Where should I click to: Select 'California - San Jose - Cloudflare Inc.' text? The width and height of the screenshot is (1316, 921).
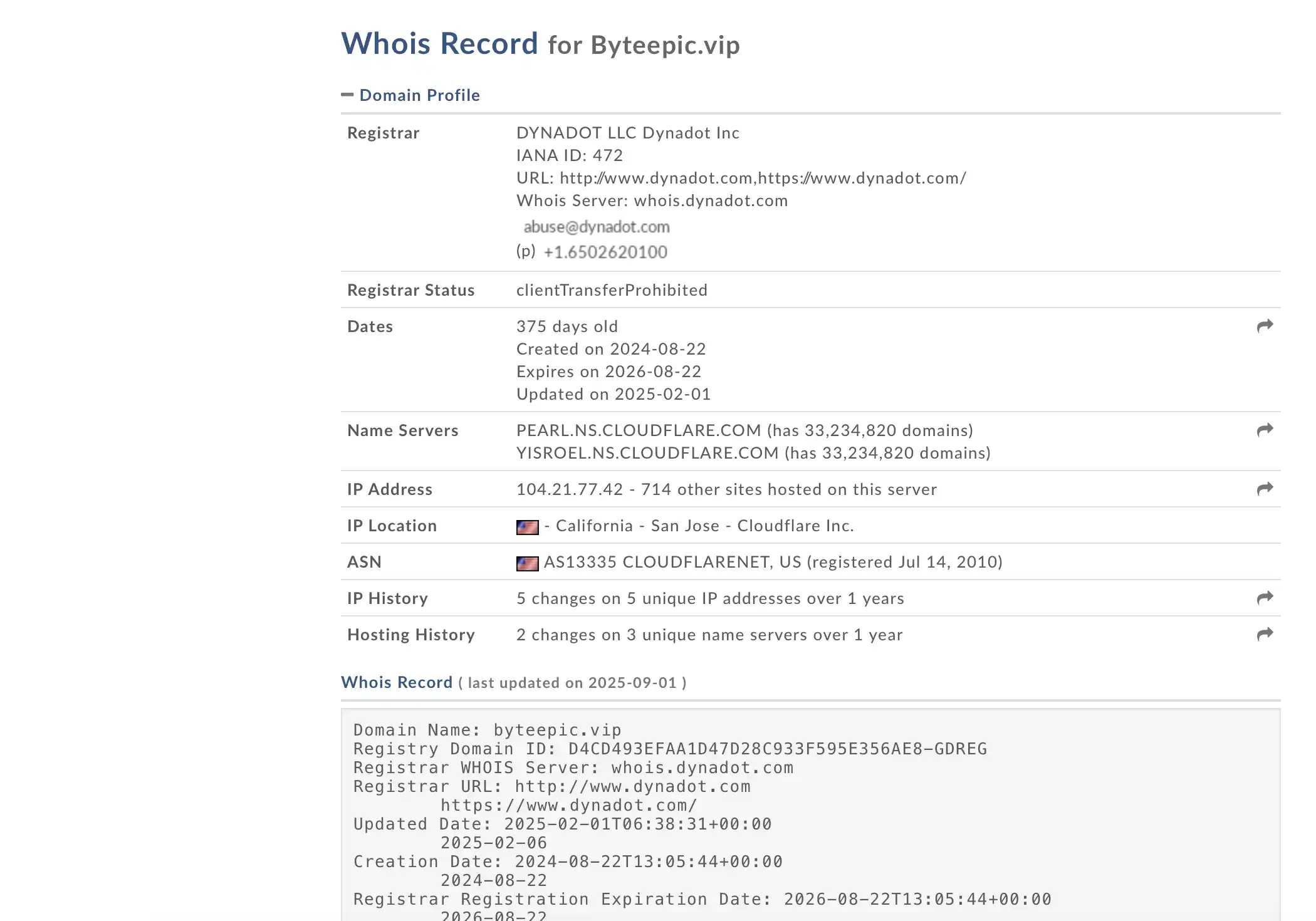(705, 526)
